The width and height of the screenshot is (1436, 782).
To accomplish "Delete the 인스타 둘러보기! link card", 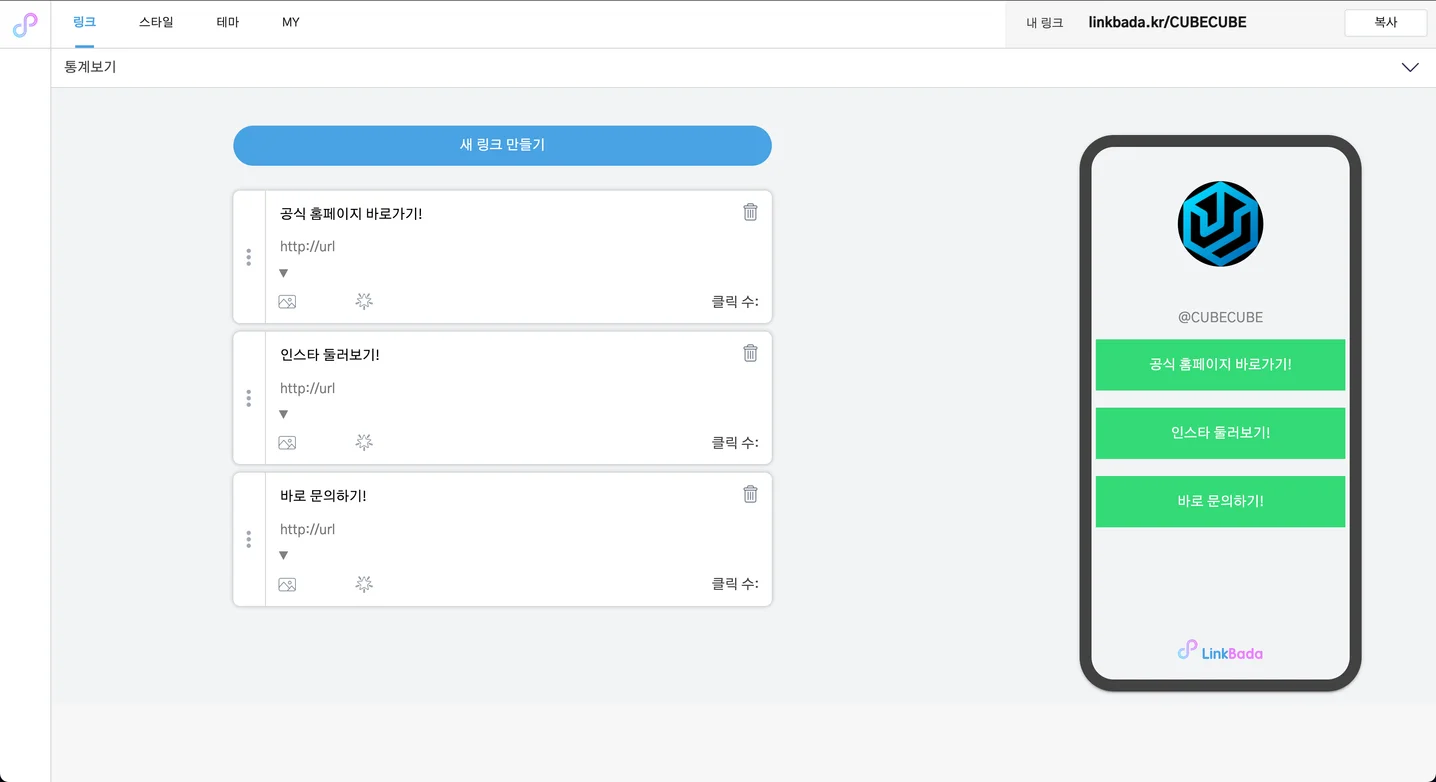I will click(750, 353).
